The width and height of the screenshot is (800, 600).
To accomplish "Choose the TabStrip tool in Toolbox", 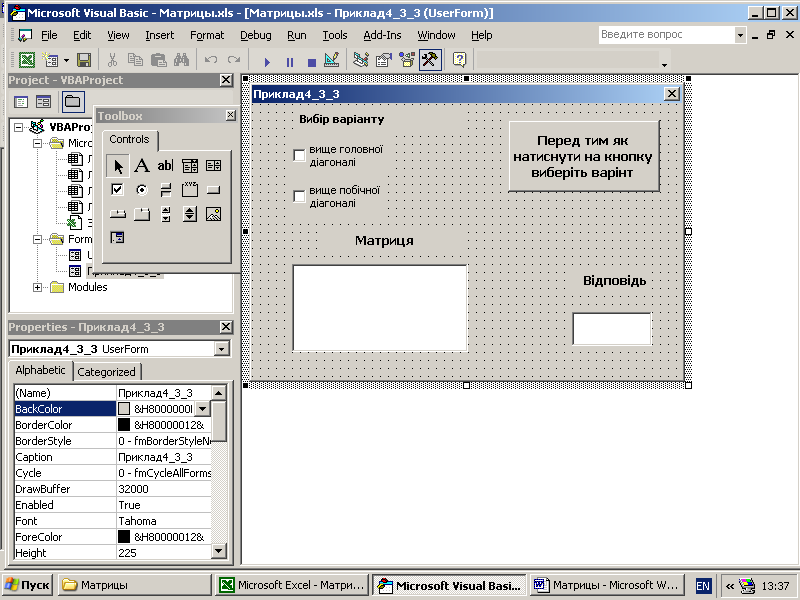I will tap(117, 214).
